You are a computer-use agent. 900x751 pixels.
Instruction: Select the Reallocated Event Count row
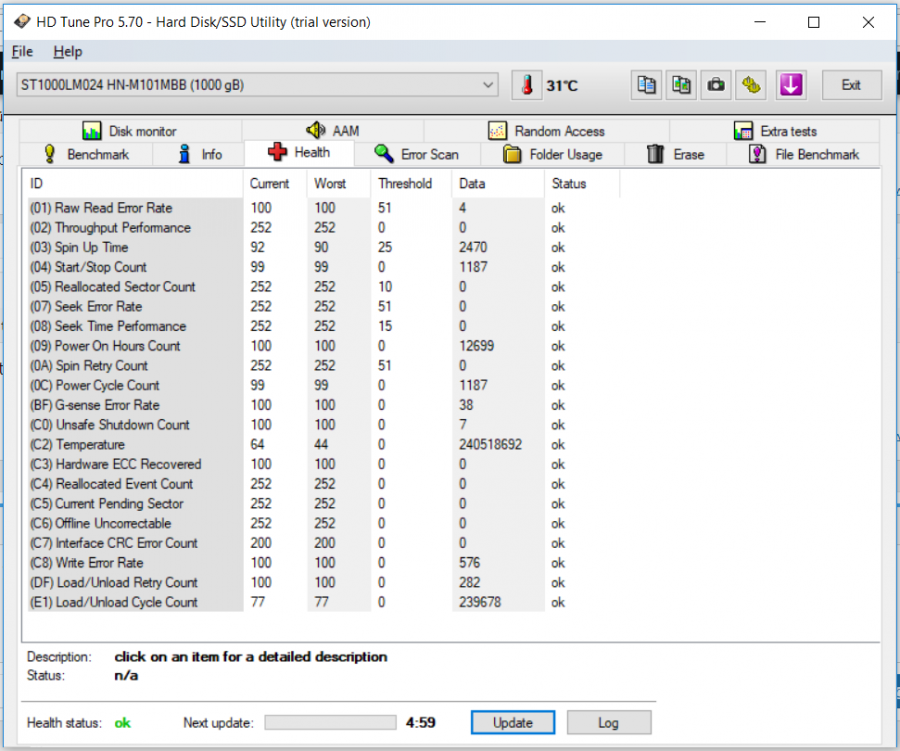click(x=323, y=484)
